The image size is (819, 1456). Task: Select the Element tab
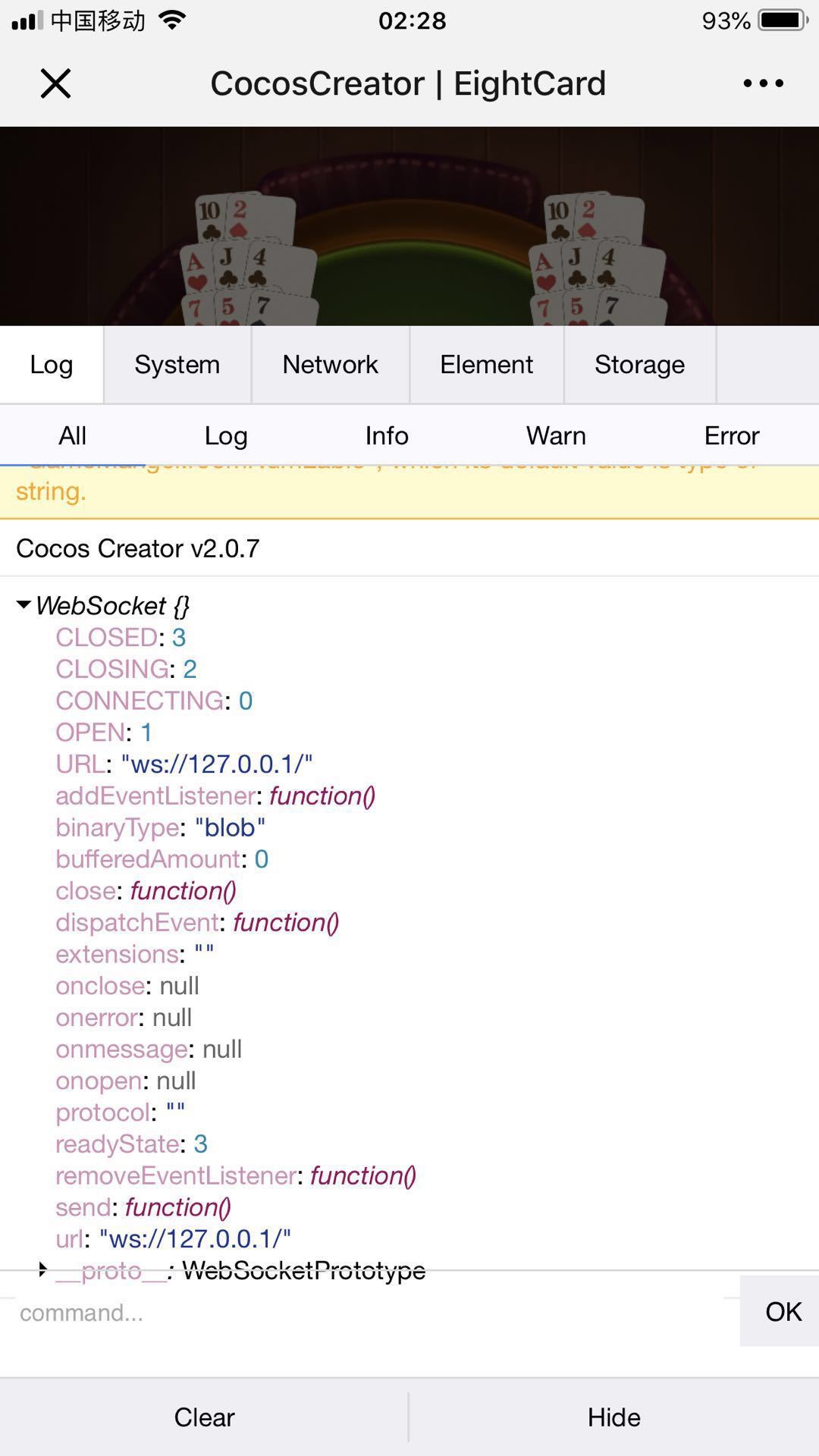[486, 365]
